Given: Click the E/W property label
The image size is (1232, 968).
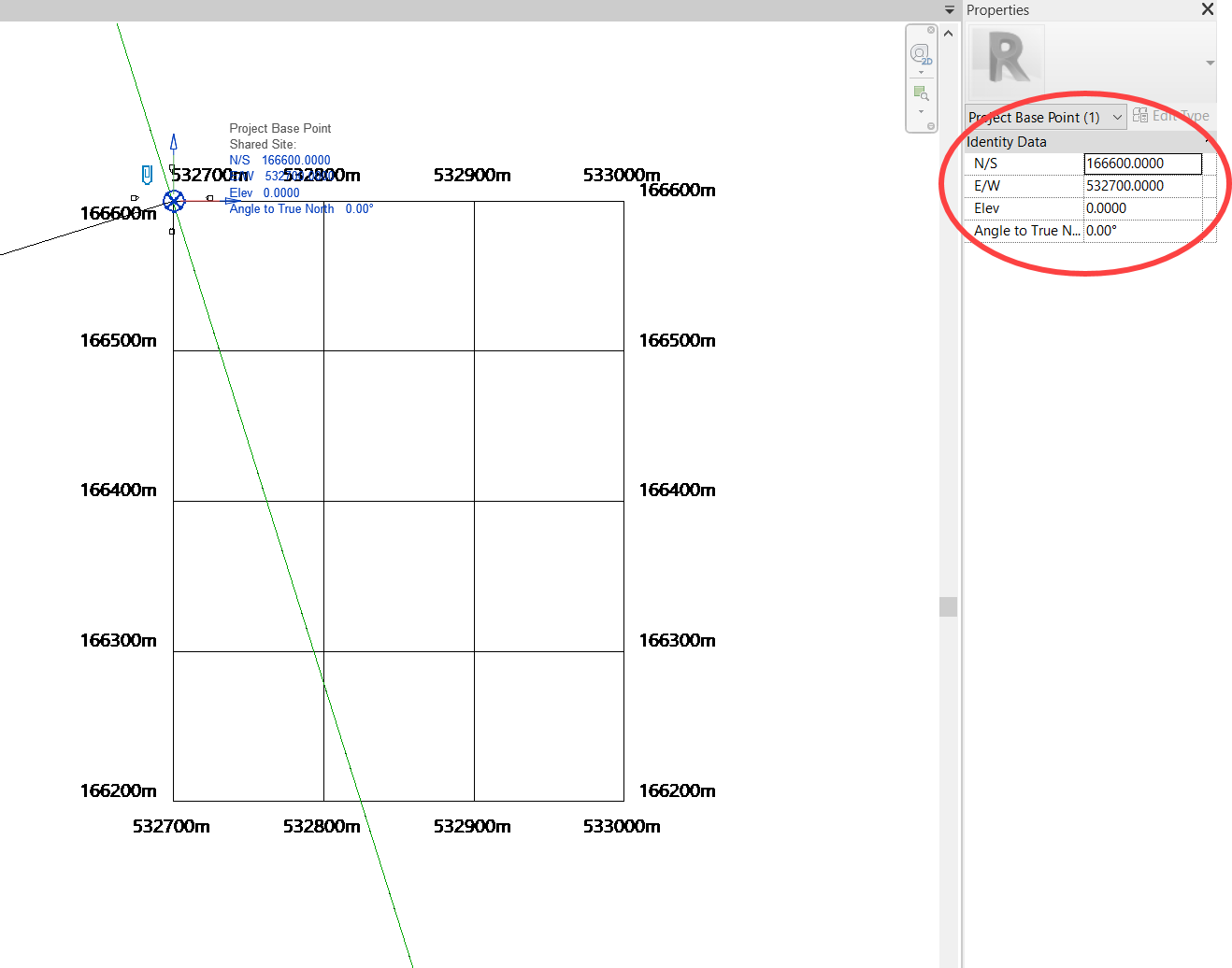Looking at the screenshot, I should coord(987,186).
